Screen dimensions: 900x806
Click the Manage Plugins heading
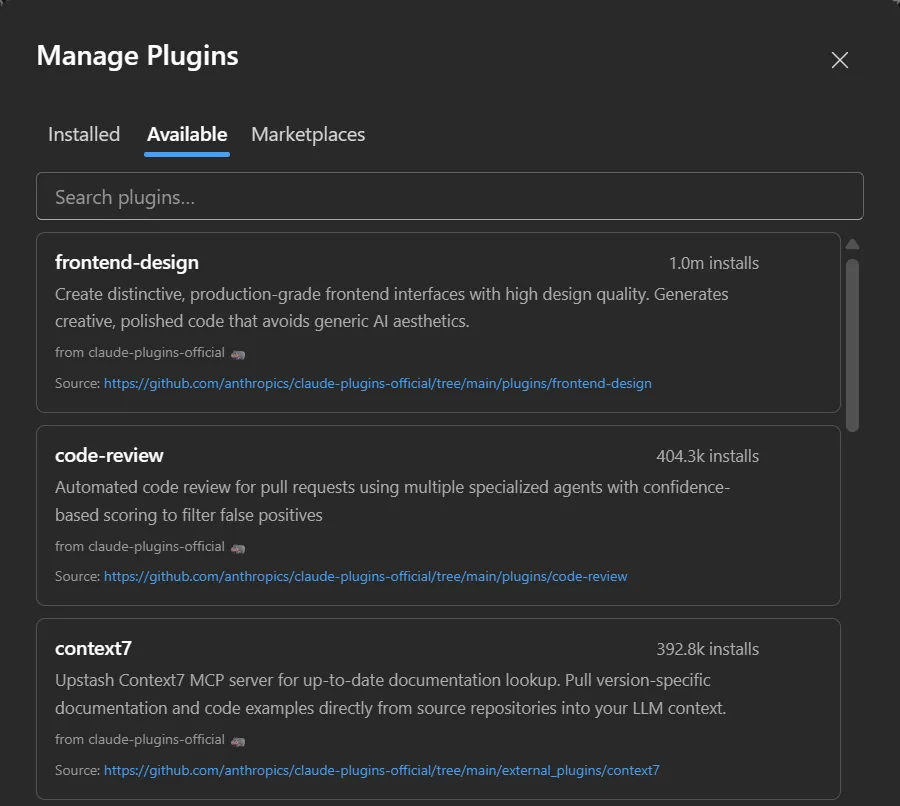click(137, 56)
